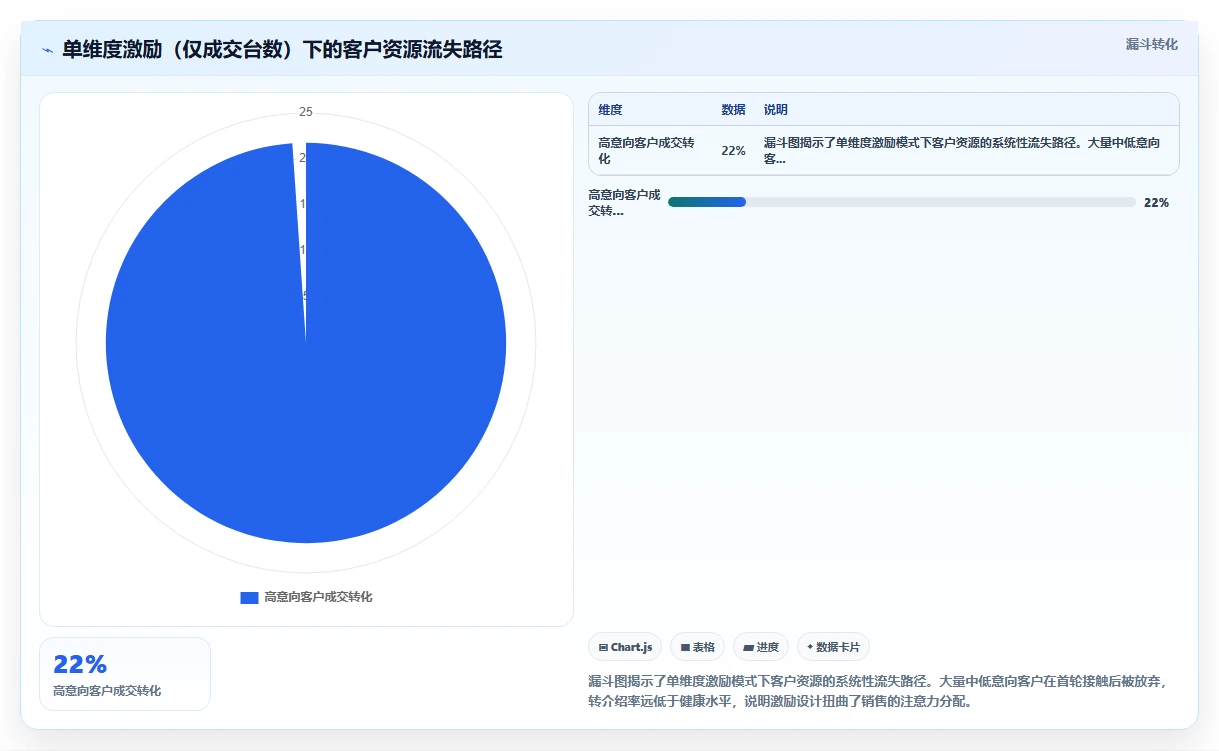Click the blue legend color box

tap(249, 597)
